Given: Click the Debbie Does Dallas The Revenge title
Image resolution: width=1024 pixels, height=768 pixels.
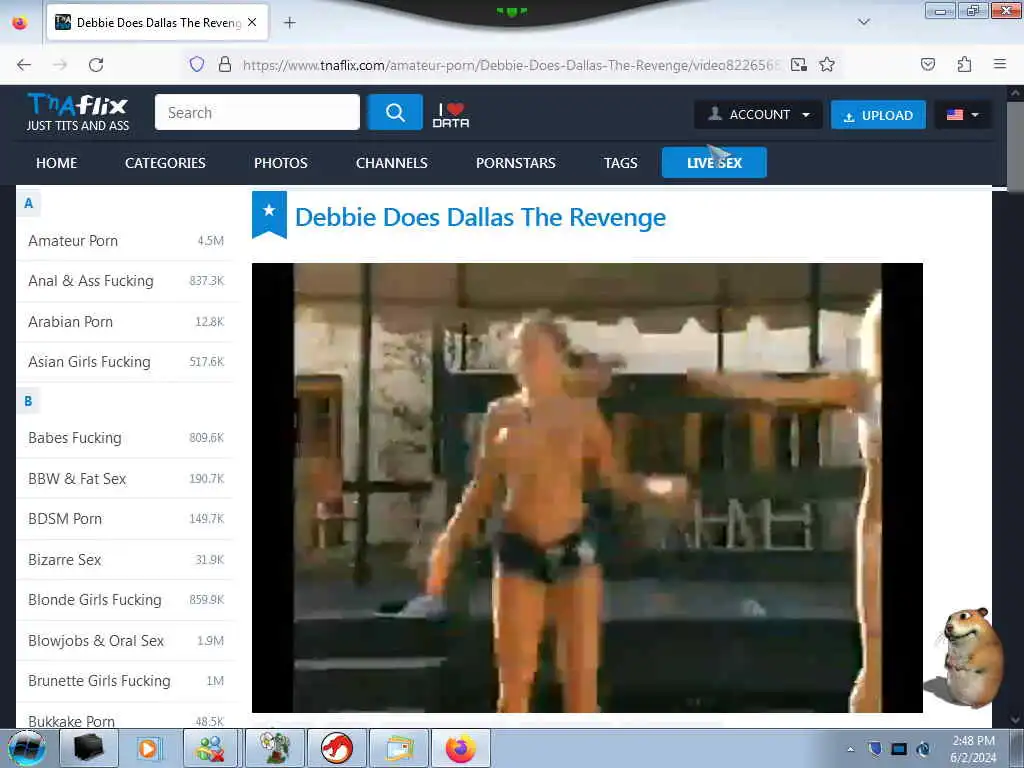Looking at the screenshot, I should 480,217.
